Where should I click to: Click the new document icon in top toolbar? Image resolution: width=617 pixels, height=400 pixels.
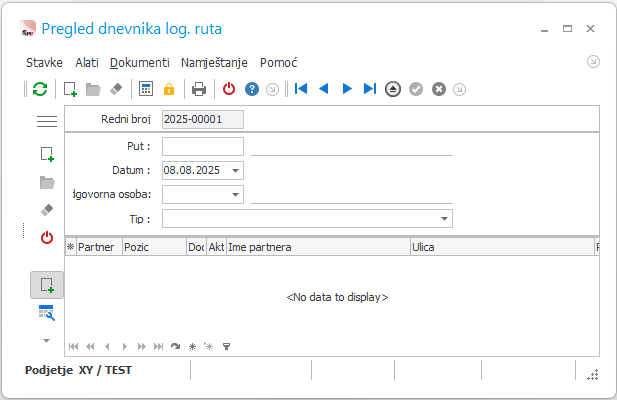[x=70, y=89]
